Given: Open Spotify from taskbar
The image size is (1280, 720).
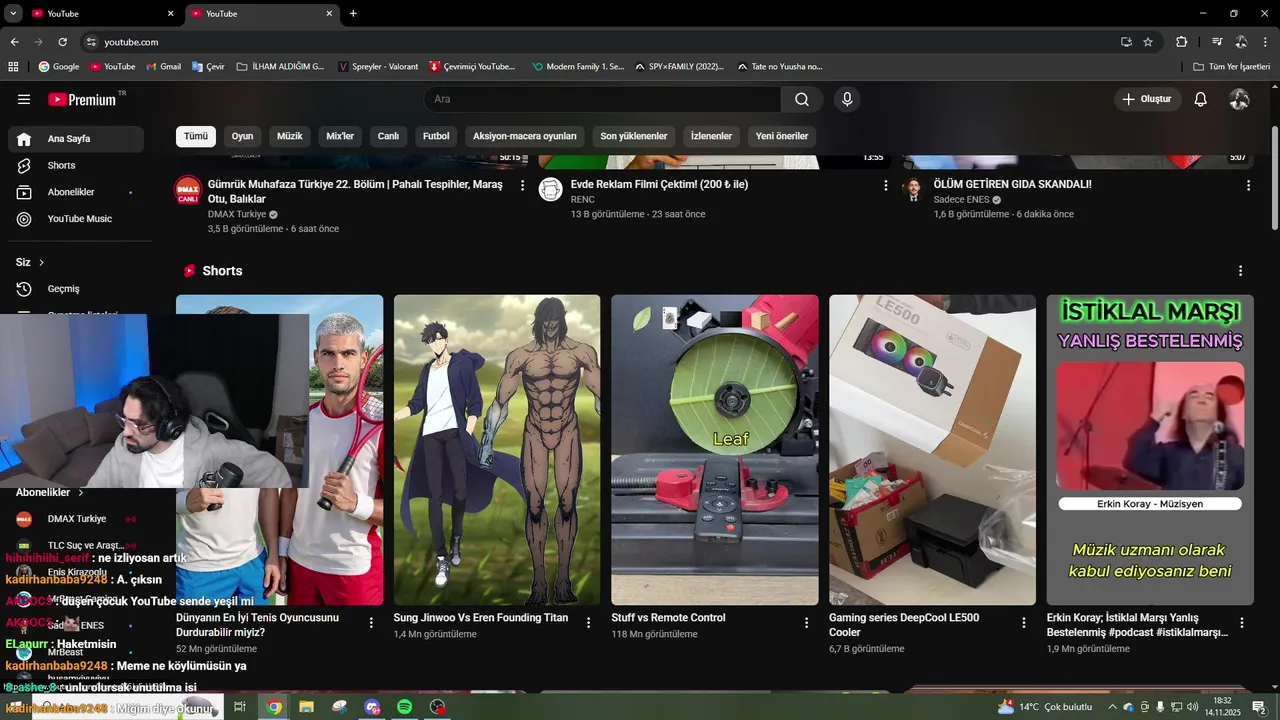Looking at the screenshot, I should [x=405, y=707].
